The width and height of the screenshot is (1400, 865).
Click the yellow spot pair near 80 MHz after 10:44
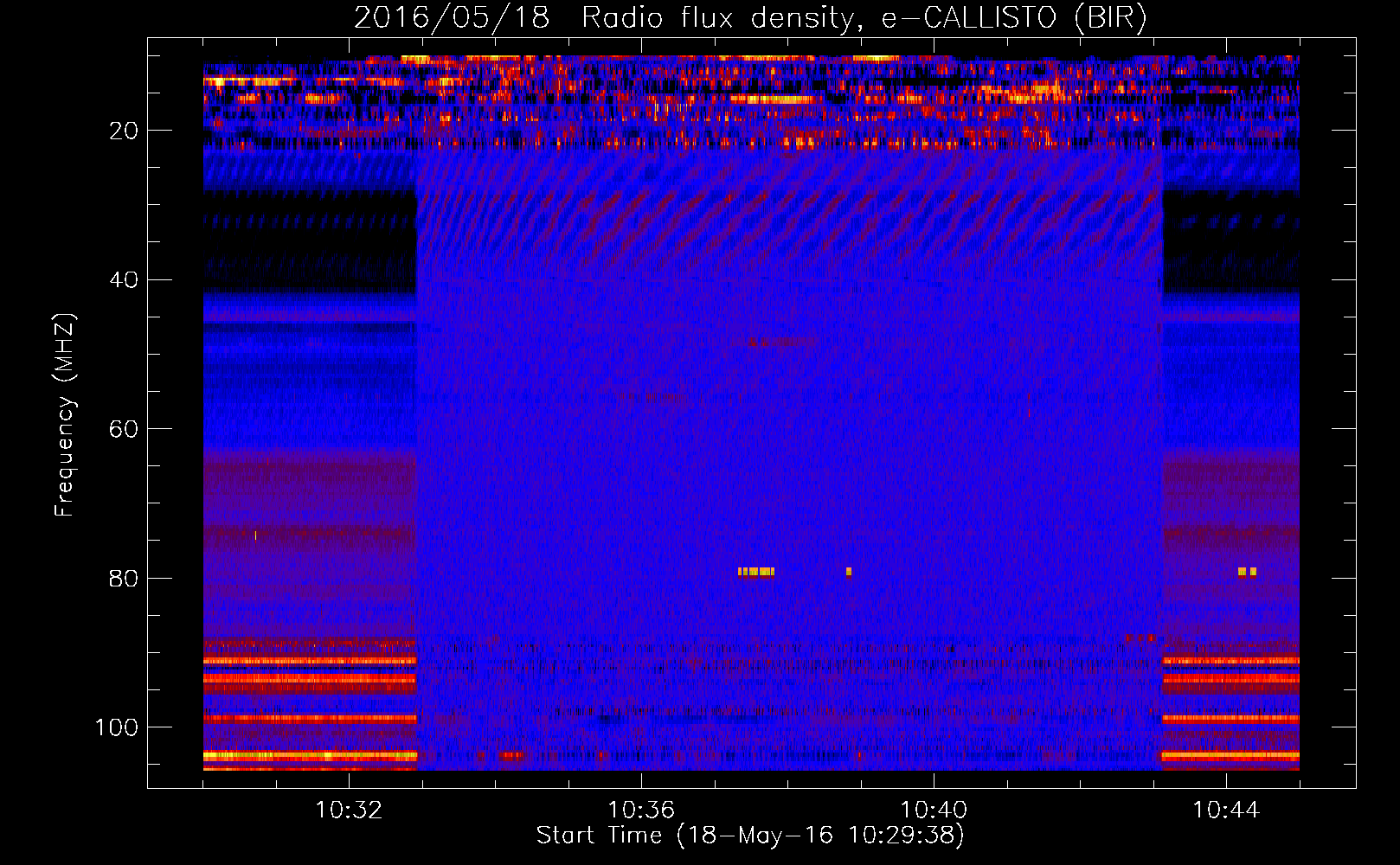point(1247,572)
